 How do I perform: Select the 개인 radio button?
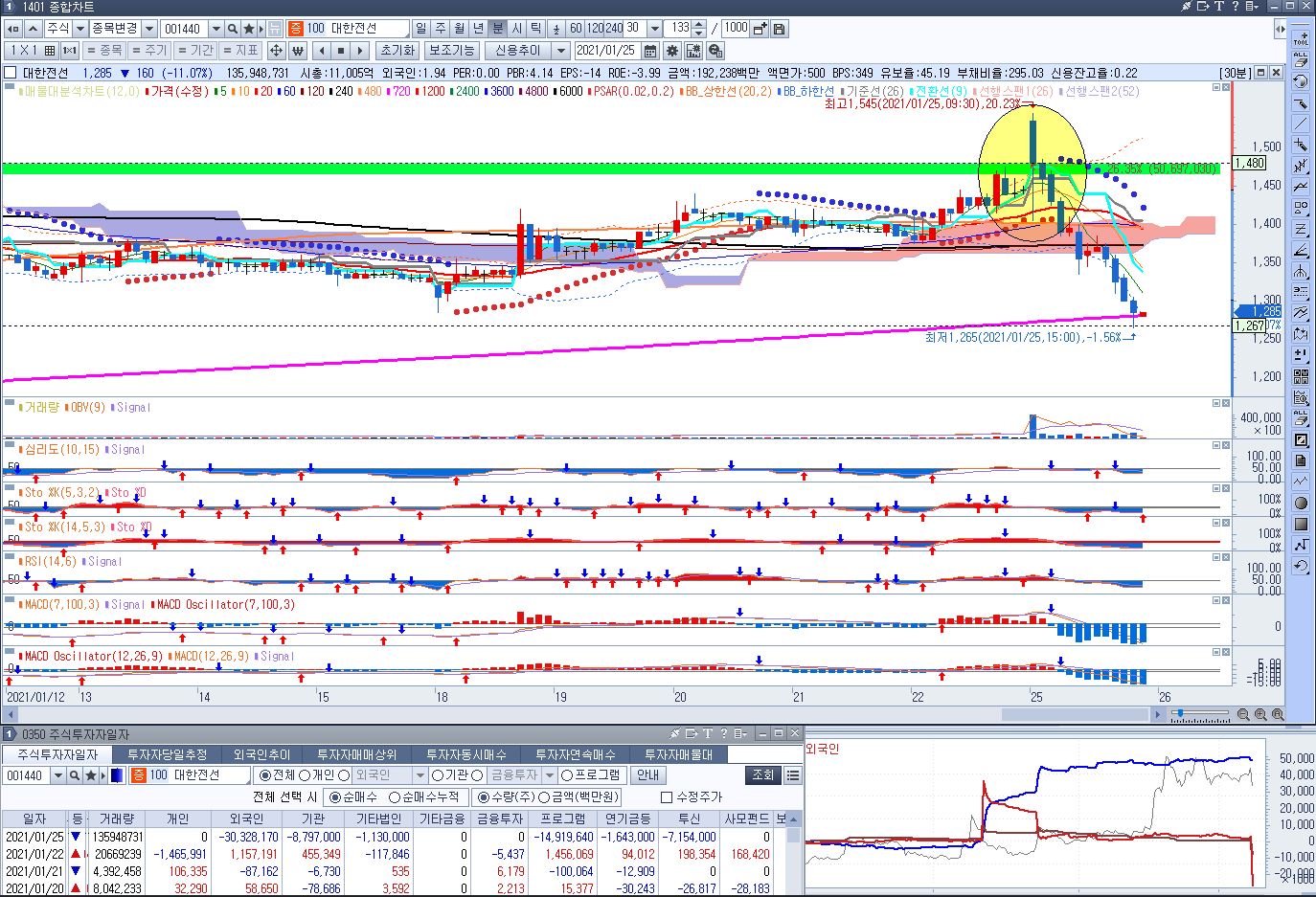tap(305, 775)
